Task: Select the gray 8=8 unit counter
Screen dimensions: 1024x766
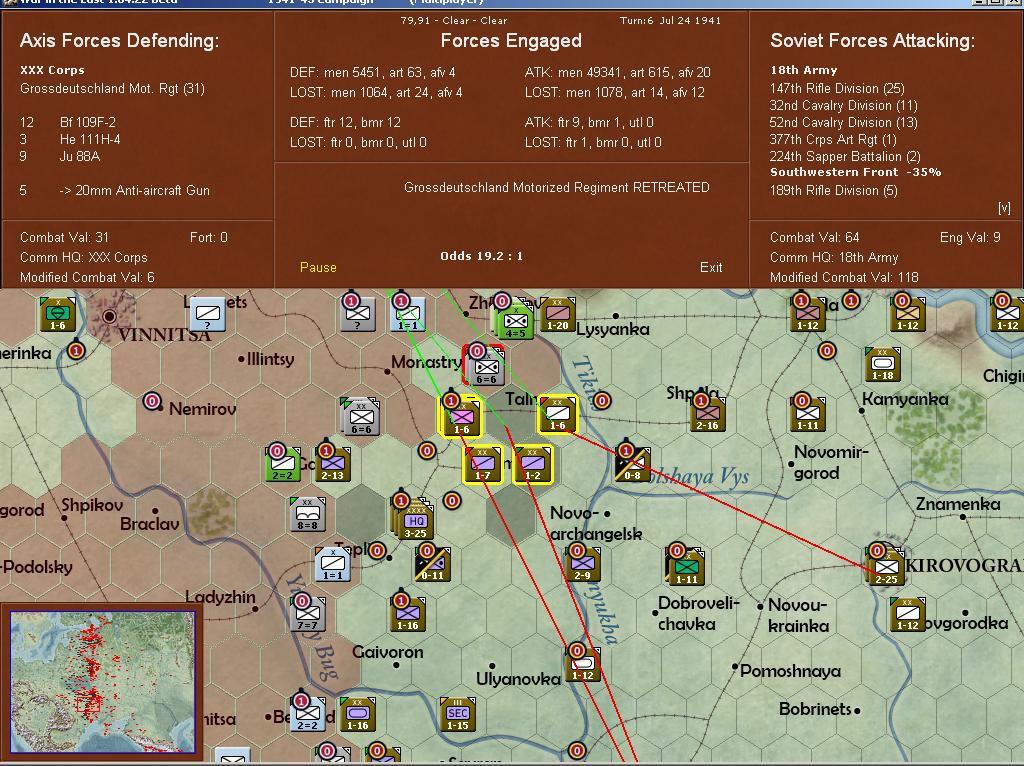Action: pyautogui.click(x=308, y=514)
